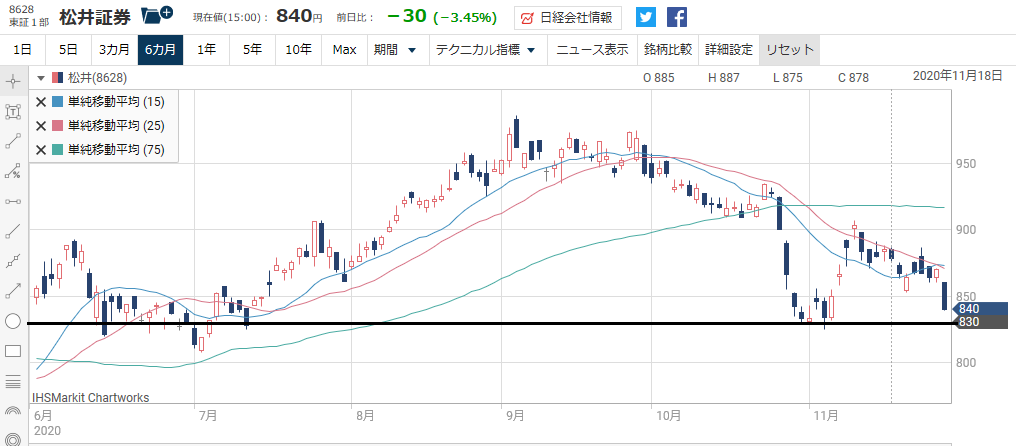Select the Fibonacci arcs tool
1016x446 pixels.
point(13,410)
